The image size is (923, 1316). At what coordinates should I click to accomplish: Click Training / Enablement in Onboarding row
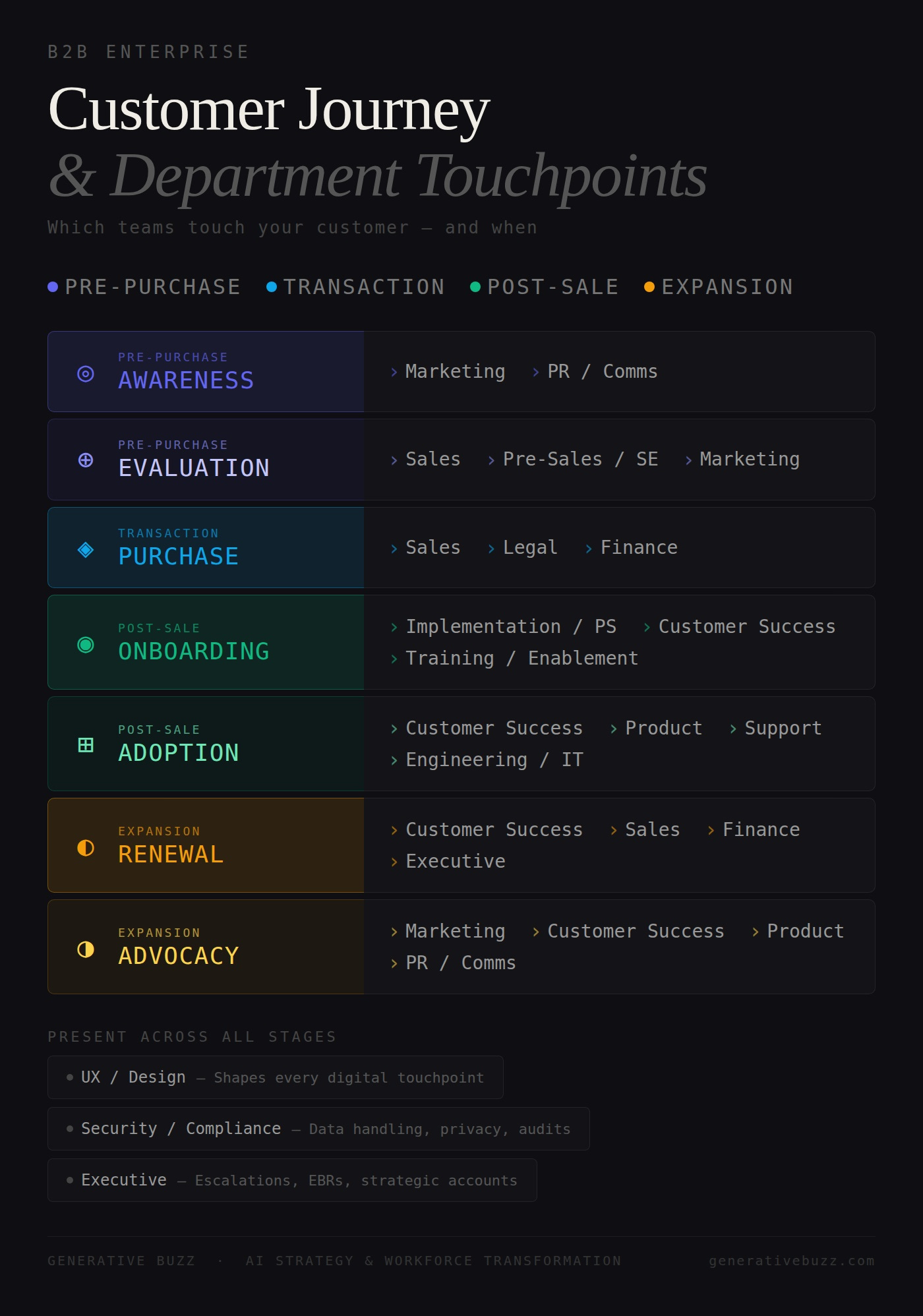pos(521,658)
